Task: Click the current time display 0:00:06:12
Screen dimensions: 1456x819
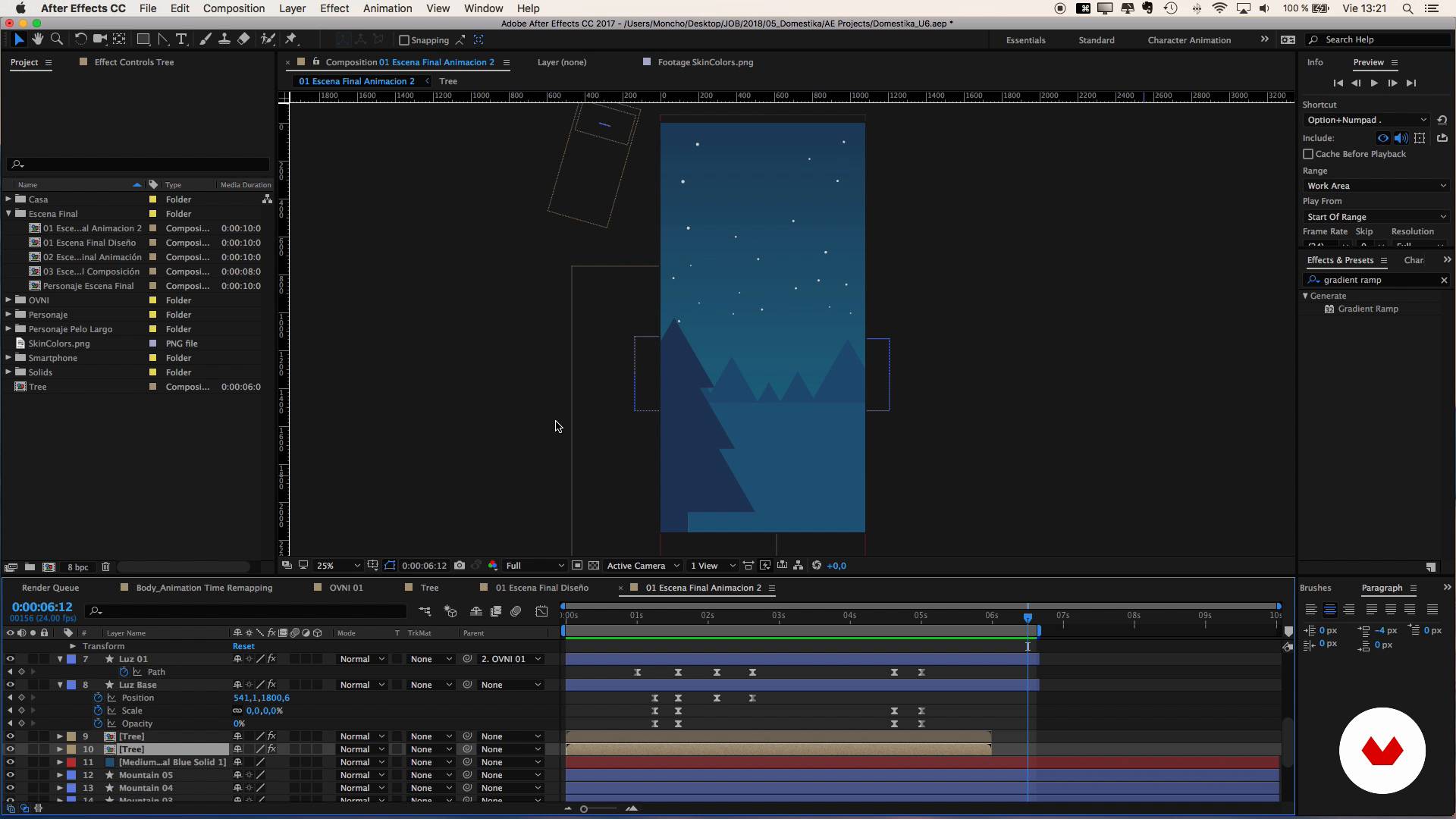Action: point(42,606)
